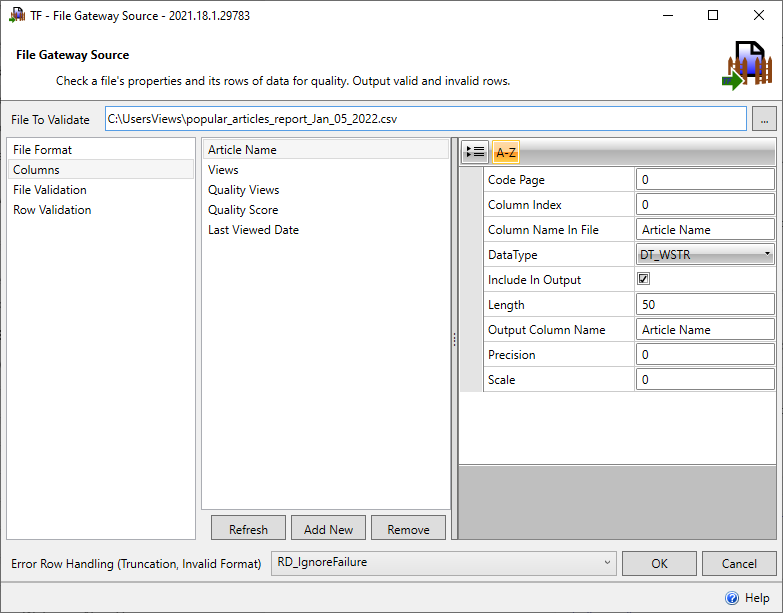
Task: Click the Output Column Name label
Action: (546, 329)
